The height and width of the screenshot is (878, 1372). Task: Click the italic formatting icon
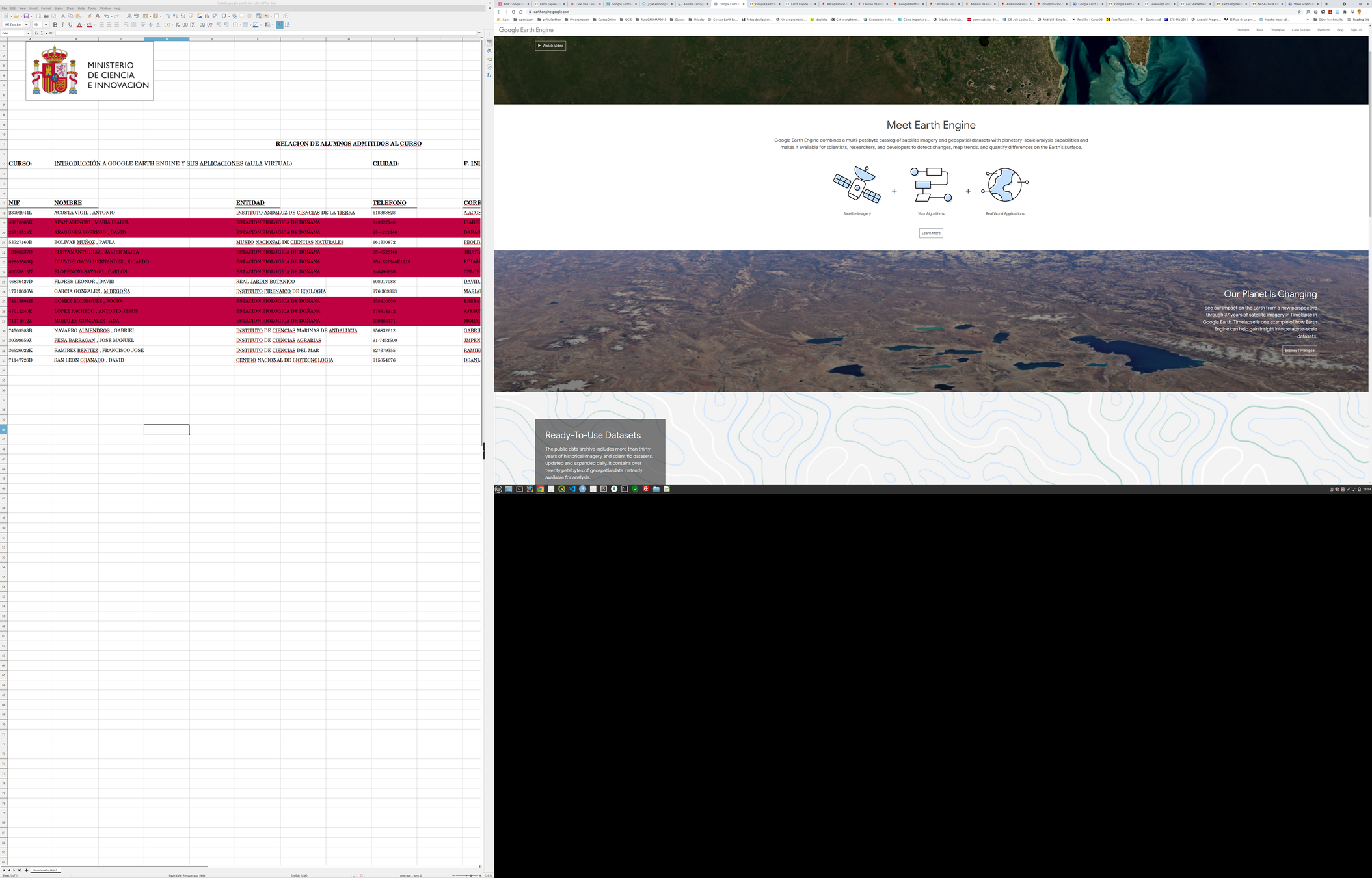coord(63,25)
